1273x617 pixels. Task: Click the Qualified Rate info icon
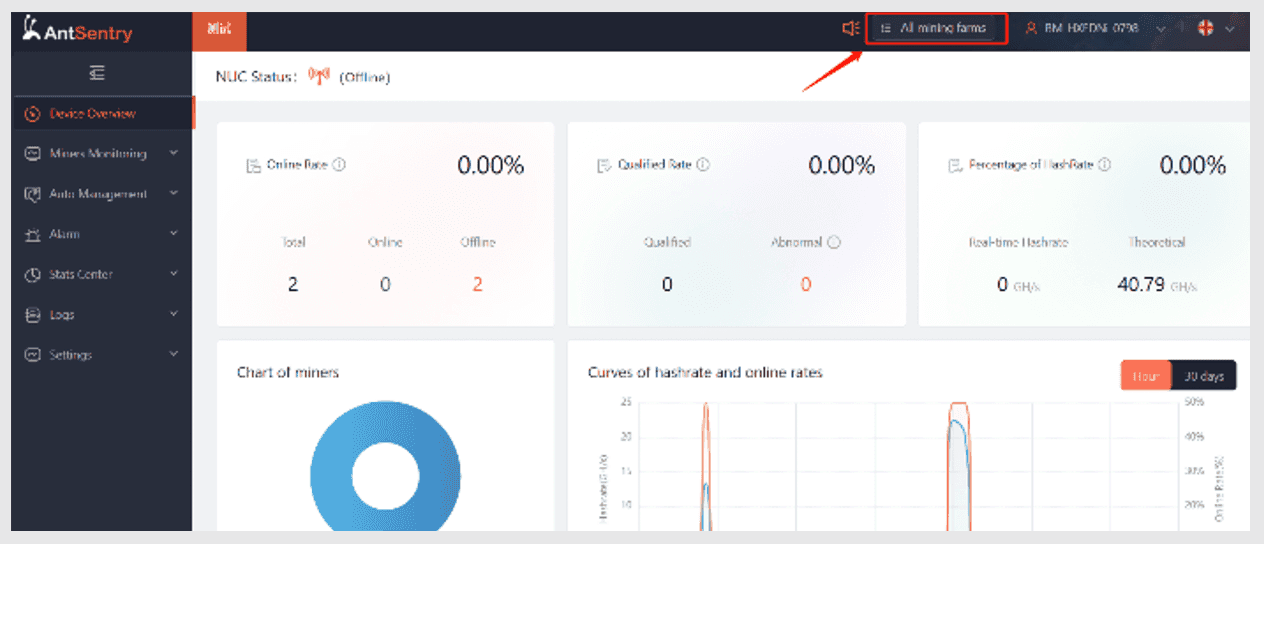click(x=703, y=165)
